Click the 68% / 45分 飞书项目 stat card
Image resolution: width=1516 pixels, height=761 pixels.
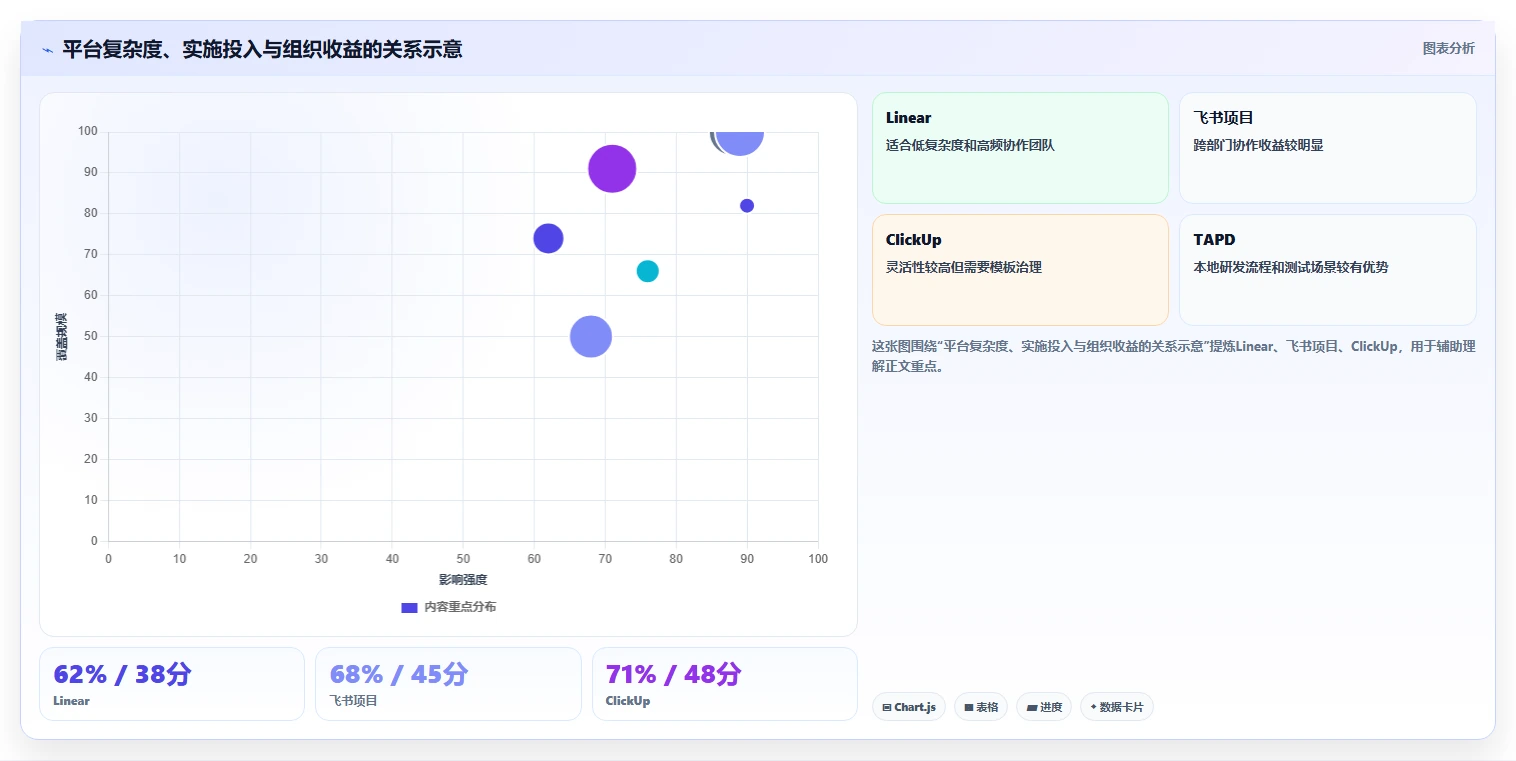(x=448, y=684)
